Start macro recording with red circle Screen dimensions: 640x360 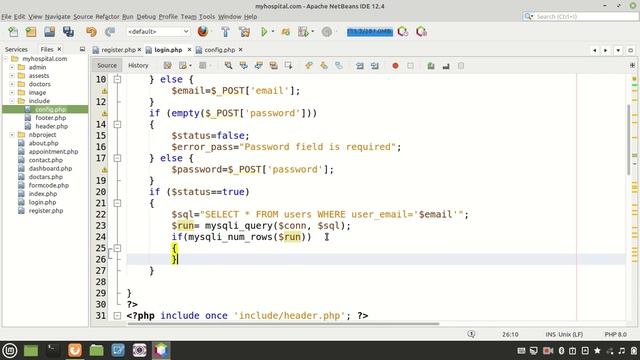[395, 66]
